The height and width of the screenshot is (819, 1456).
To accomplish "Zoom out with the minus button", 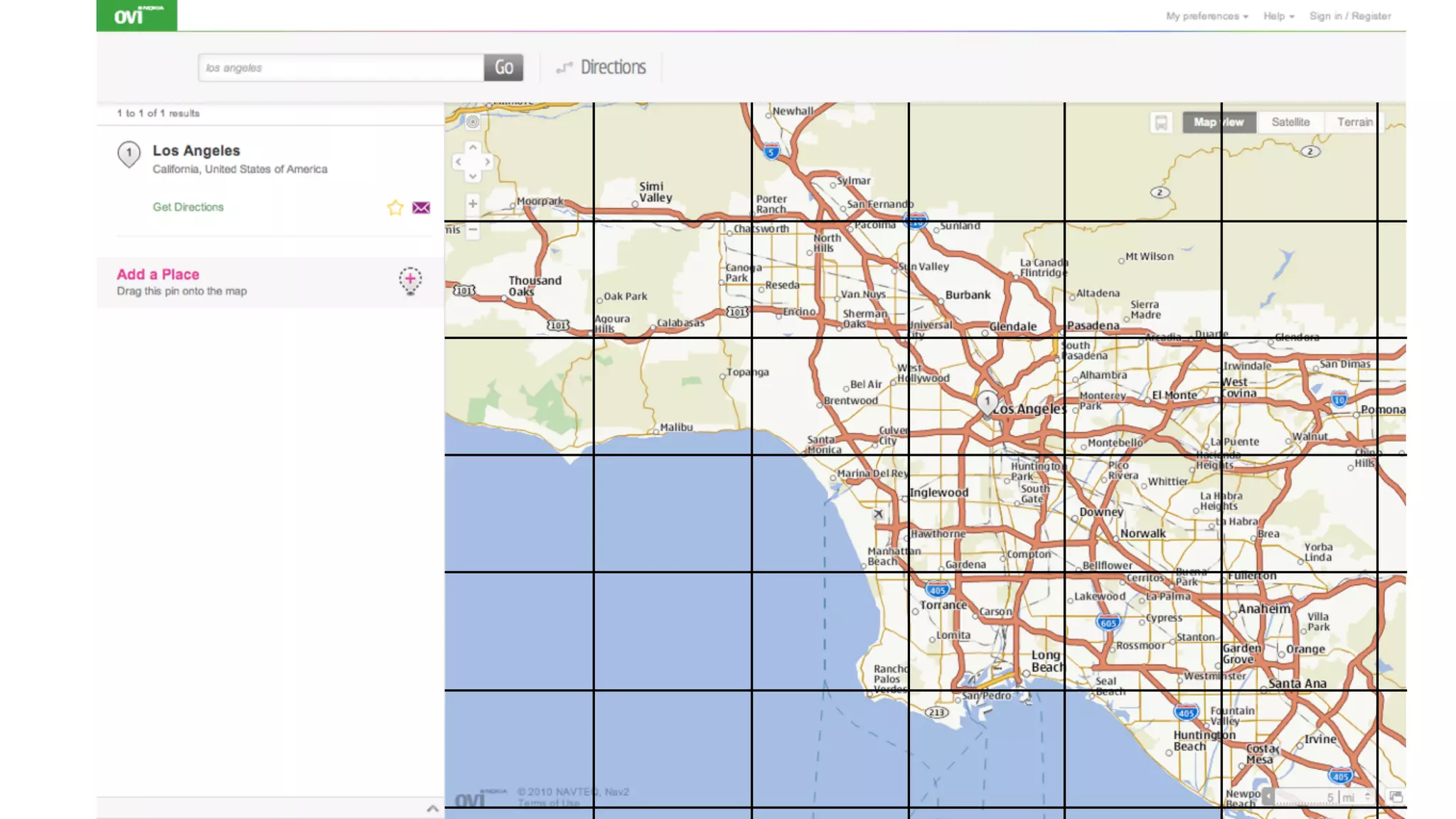I will click(473, 230).
